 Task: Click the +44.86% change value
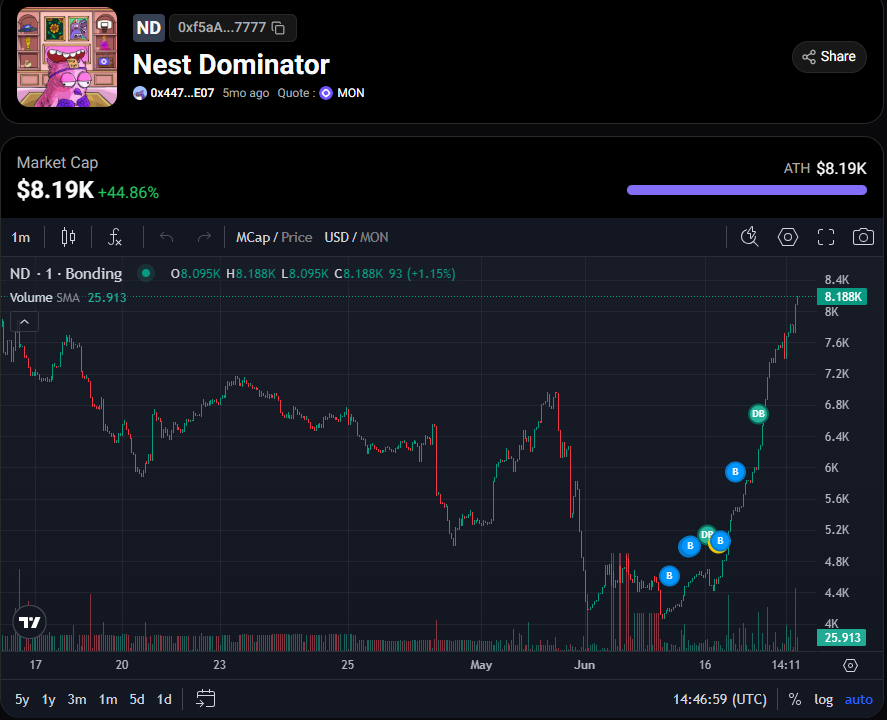click(128, 192)
